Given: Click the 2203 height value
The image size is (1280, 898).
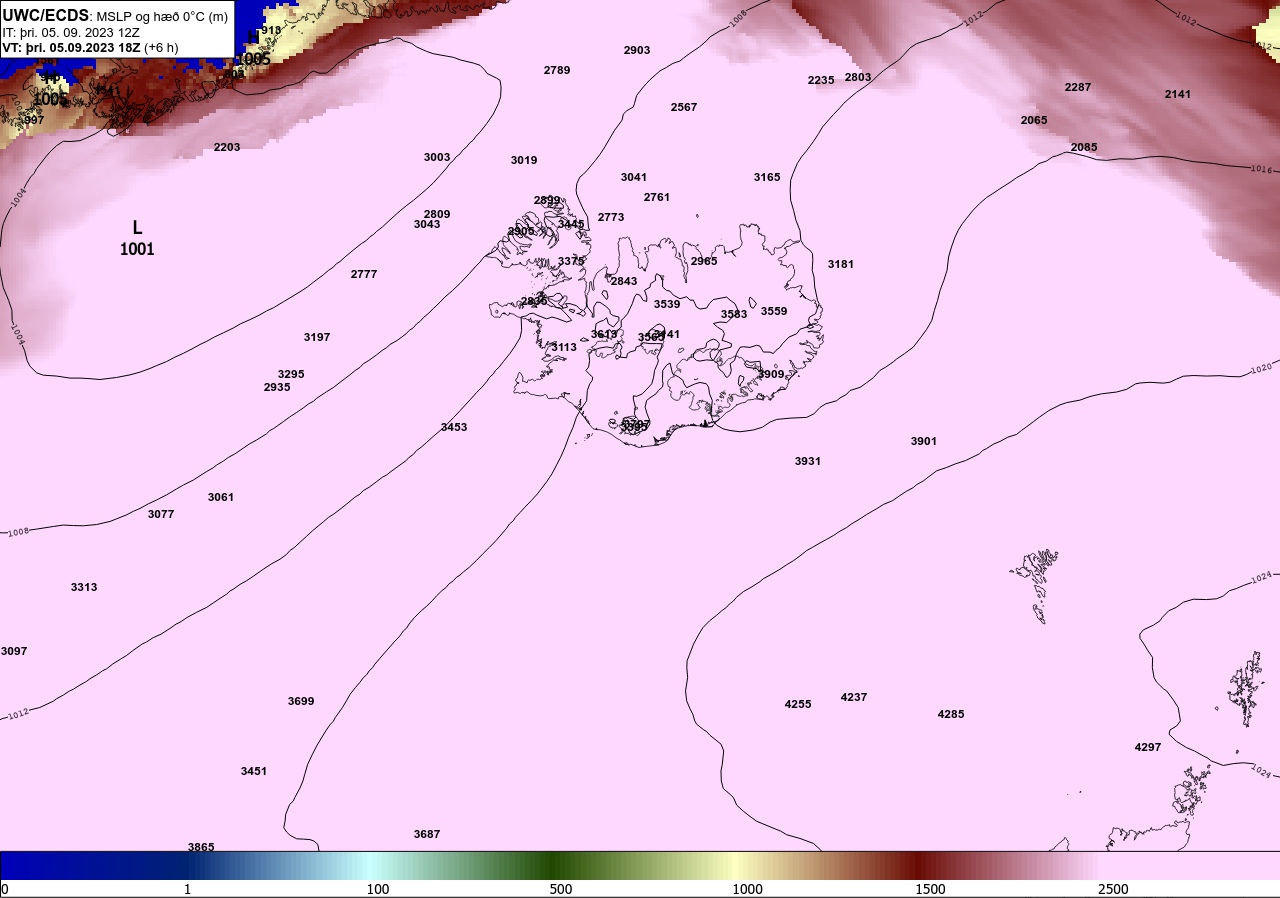Looking at the screenshot, I should (x=227, y=147).
